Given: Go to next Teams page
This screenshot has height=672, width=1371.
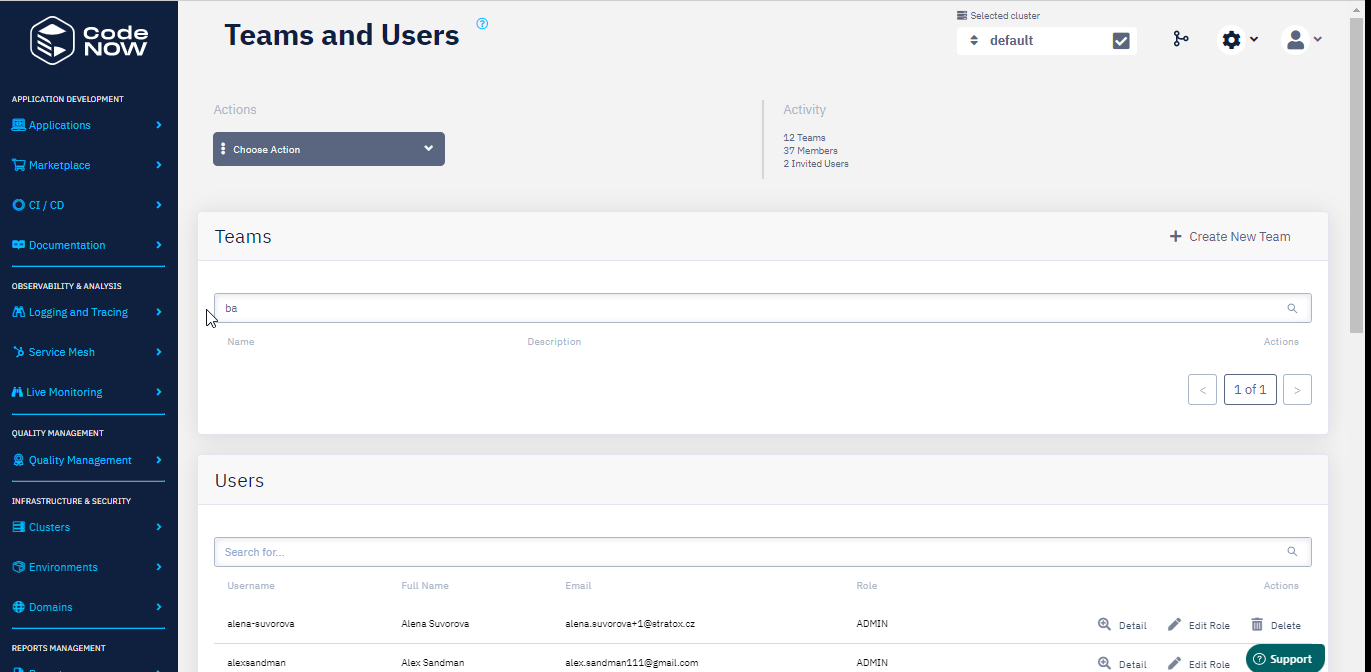Looking at the screenshot, I should point(1297,390).
